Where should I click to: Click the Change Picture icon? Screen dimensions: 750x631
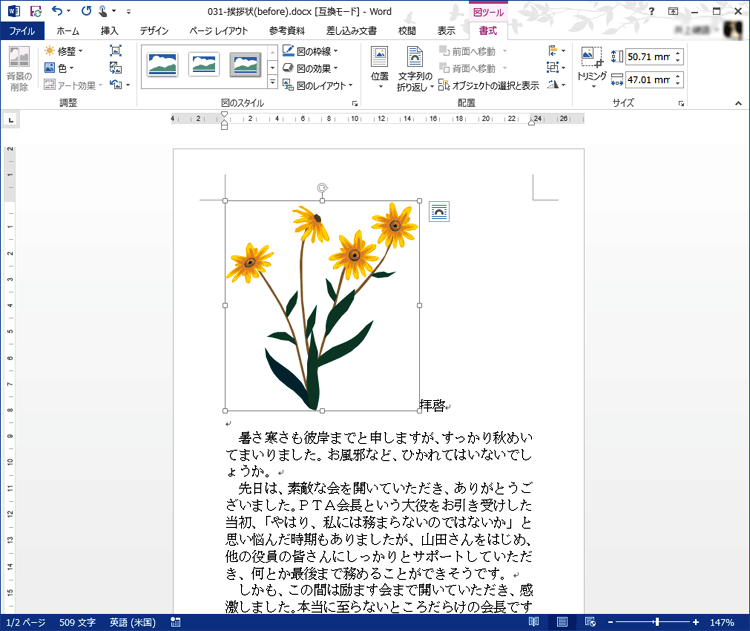[116, 68]
